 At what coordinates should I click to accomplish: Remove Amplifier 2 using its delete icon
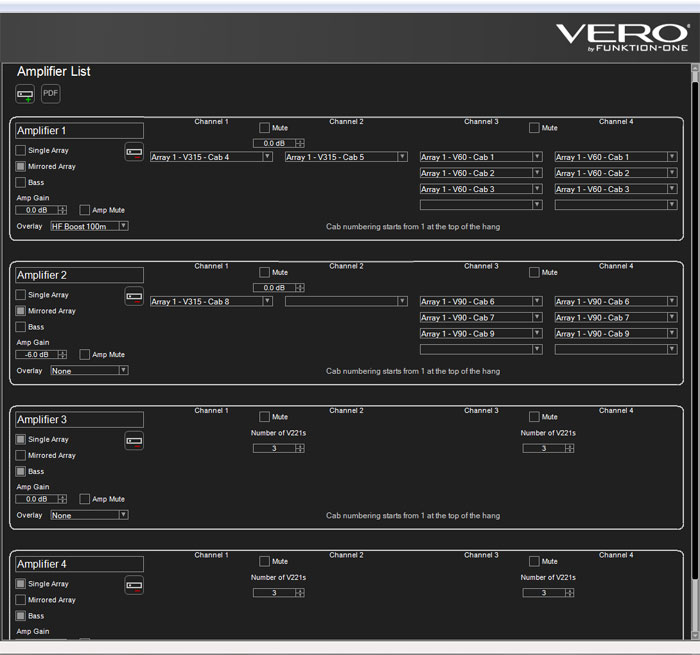click(x=134, y=296)
